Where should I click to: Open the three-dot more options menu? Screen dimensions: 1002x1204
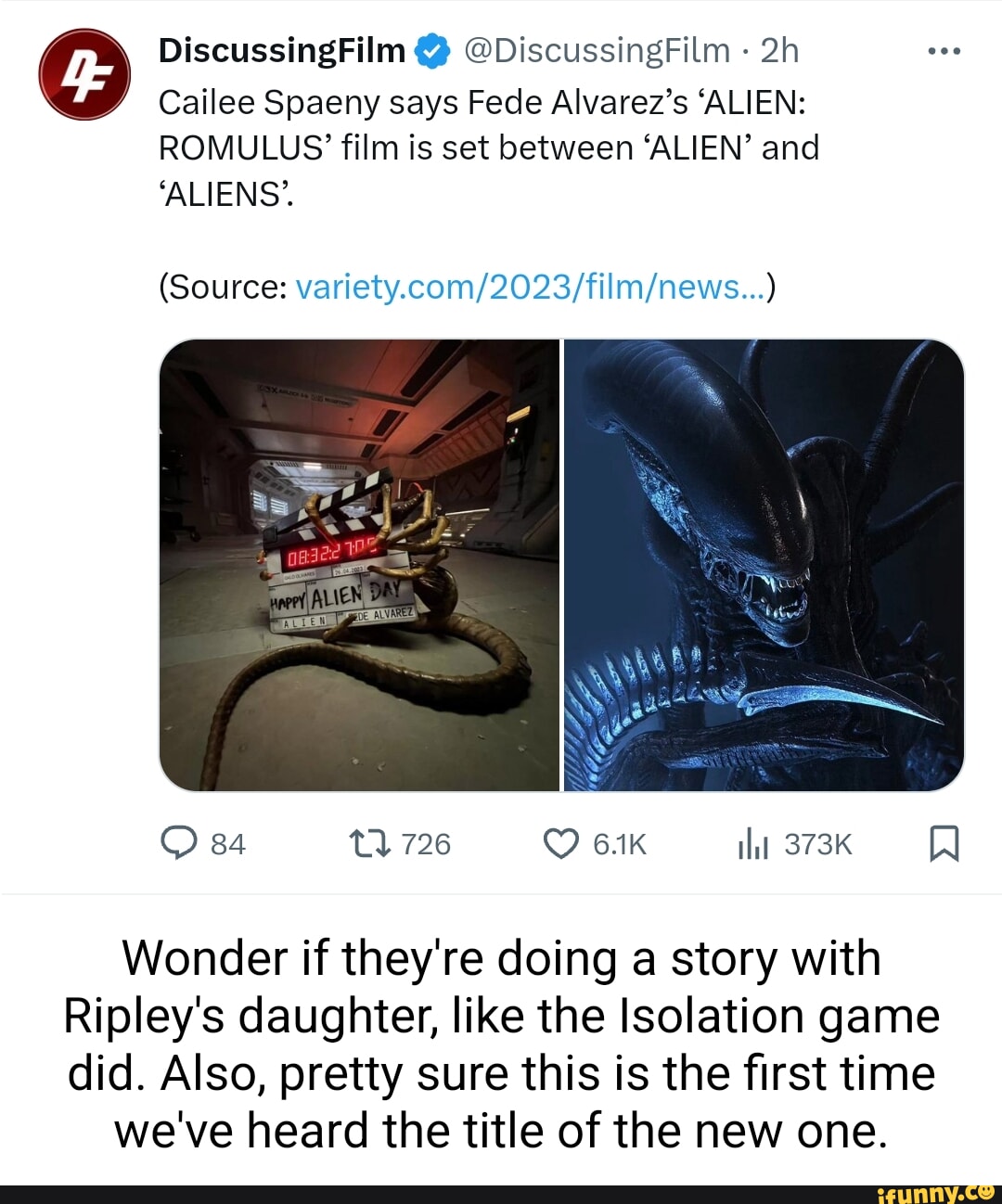pyautogui.click(x=944, y=51)
